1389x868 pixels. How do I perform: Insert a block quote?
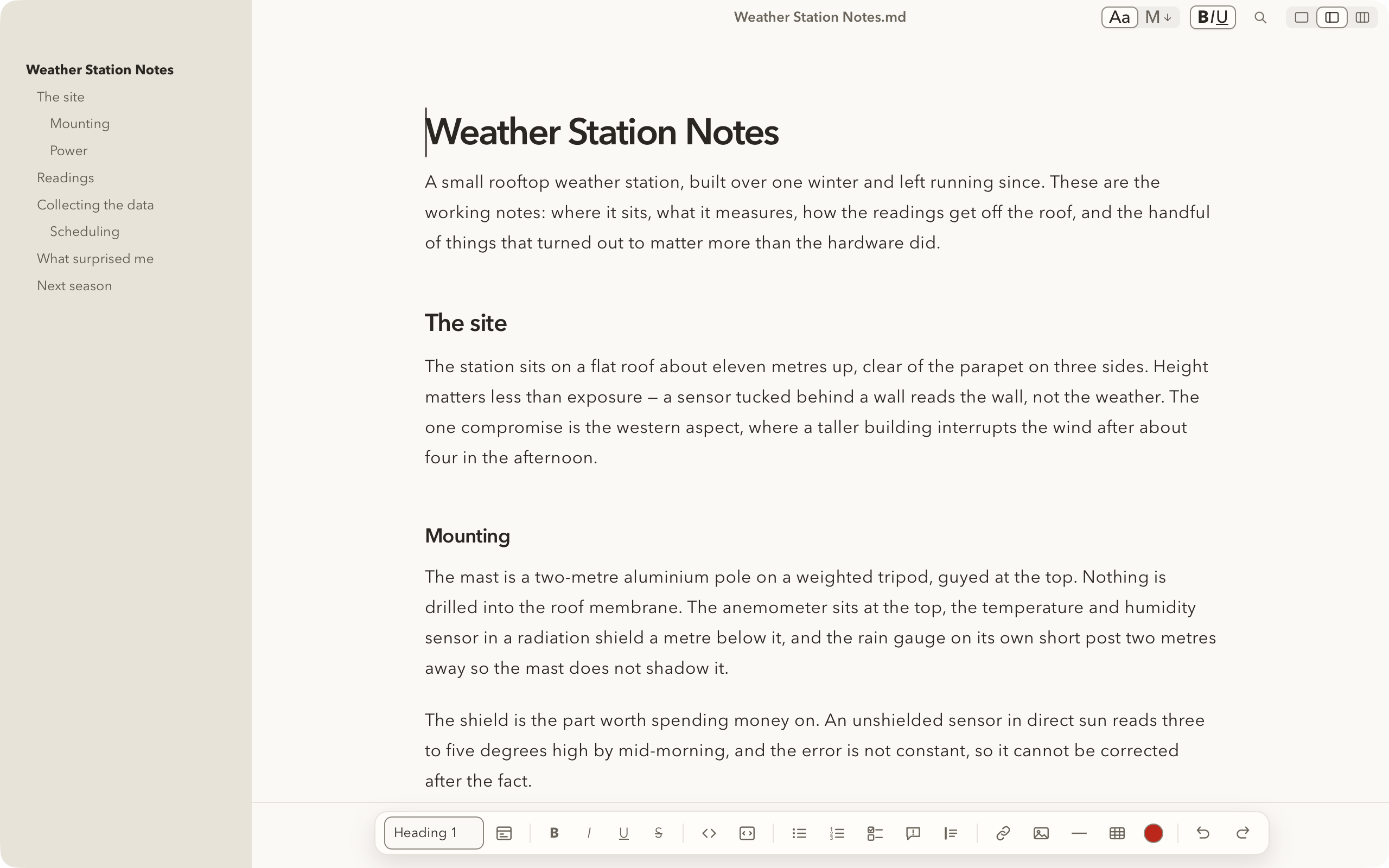[951, 833]
